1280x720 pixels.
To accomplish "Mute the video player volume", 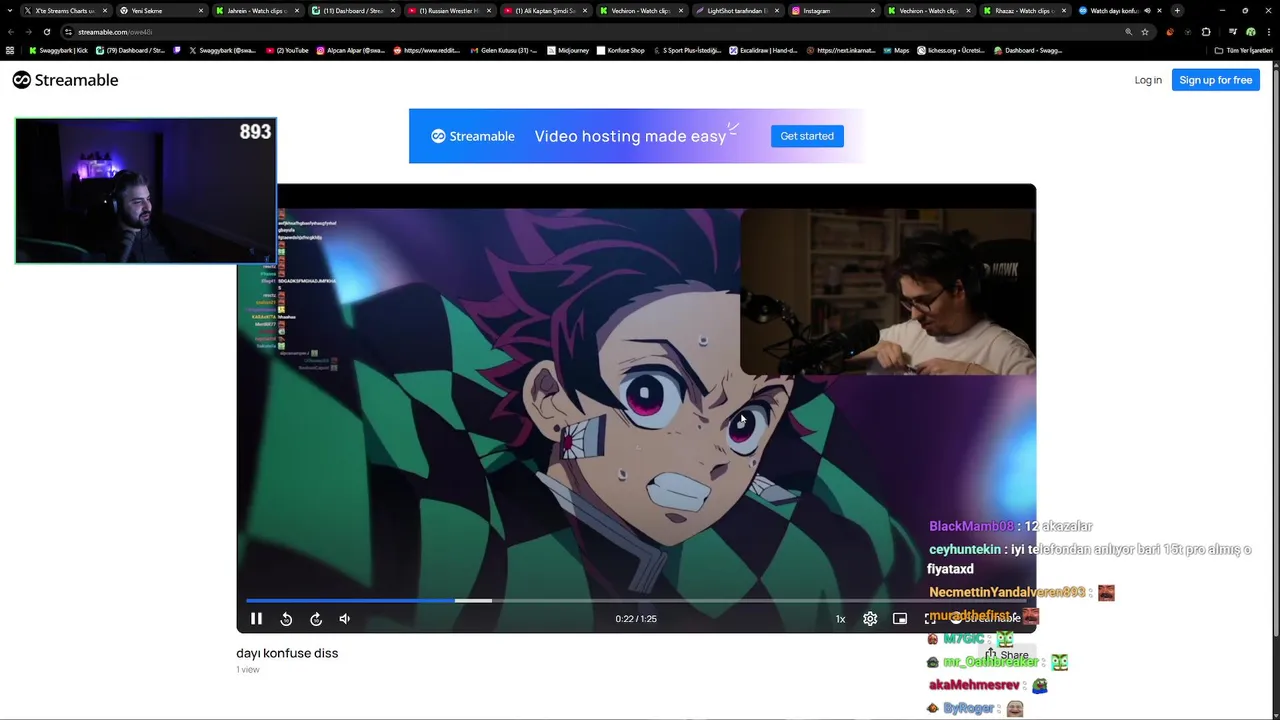I will [x=345, y=619].
